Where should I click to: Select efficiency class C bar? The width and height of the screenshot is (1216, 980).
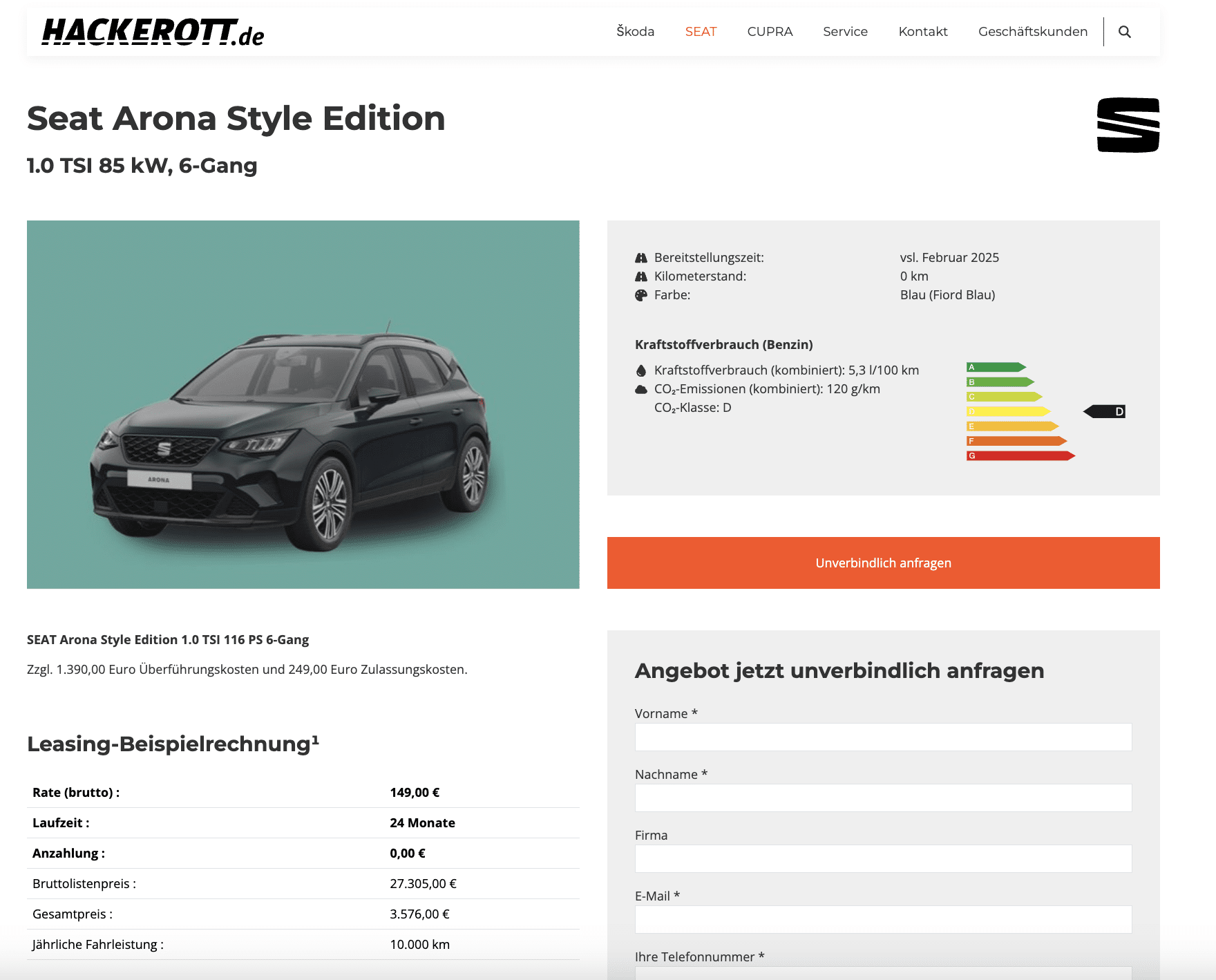point(1005,397)
